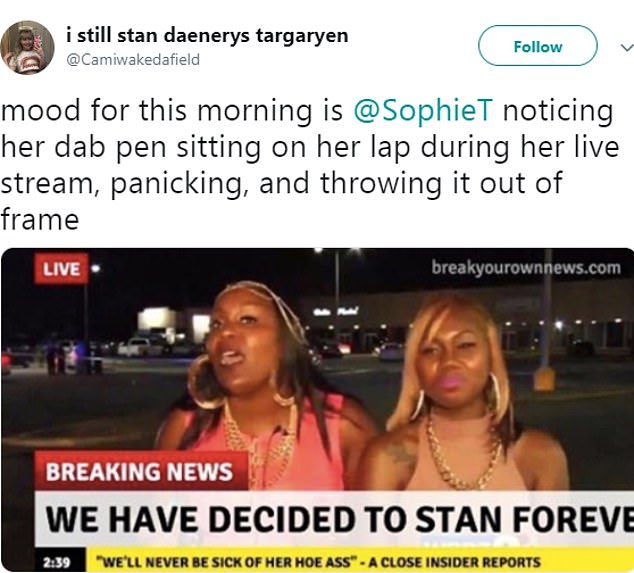This screenshot has height=573, width=634.
Task: Click the white dot beside the LIVE badge
Action: point(95,268)
